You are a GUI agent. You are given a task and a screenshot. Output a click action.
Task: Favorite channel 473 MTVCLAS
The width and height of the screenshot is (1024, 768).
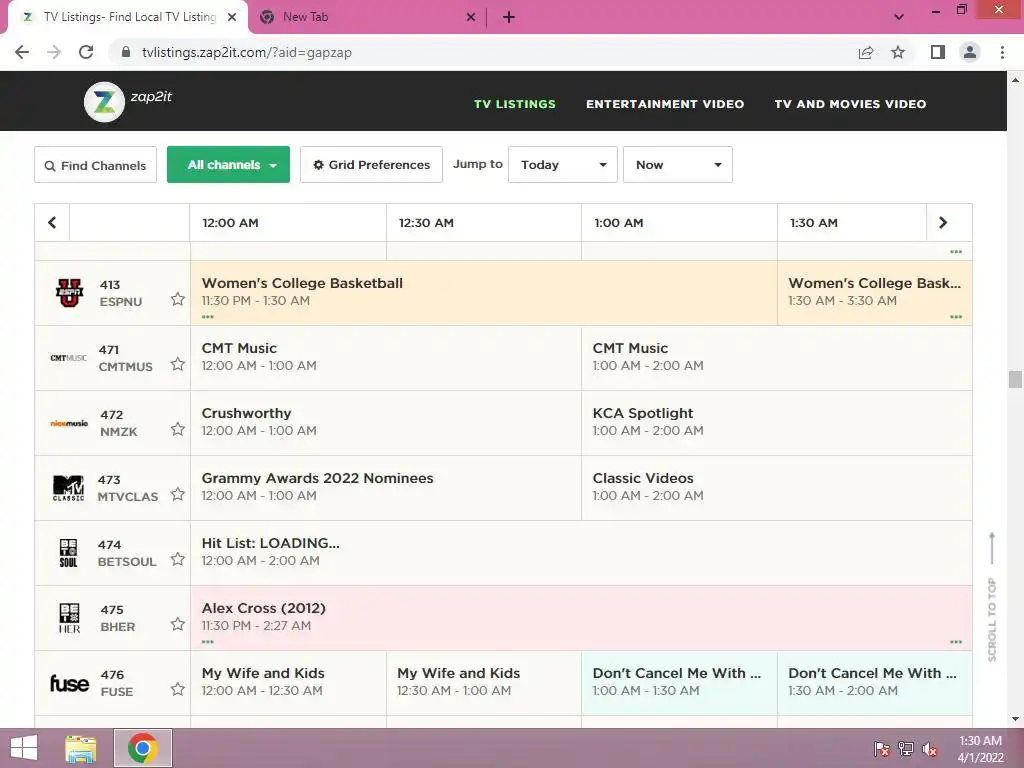178,494
